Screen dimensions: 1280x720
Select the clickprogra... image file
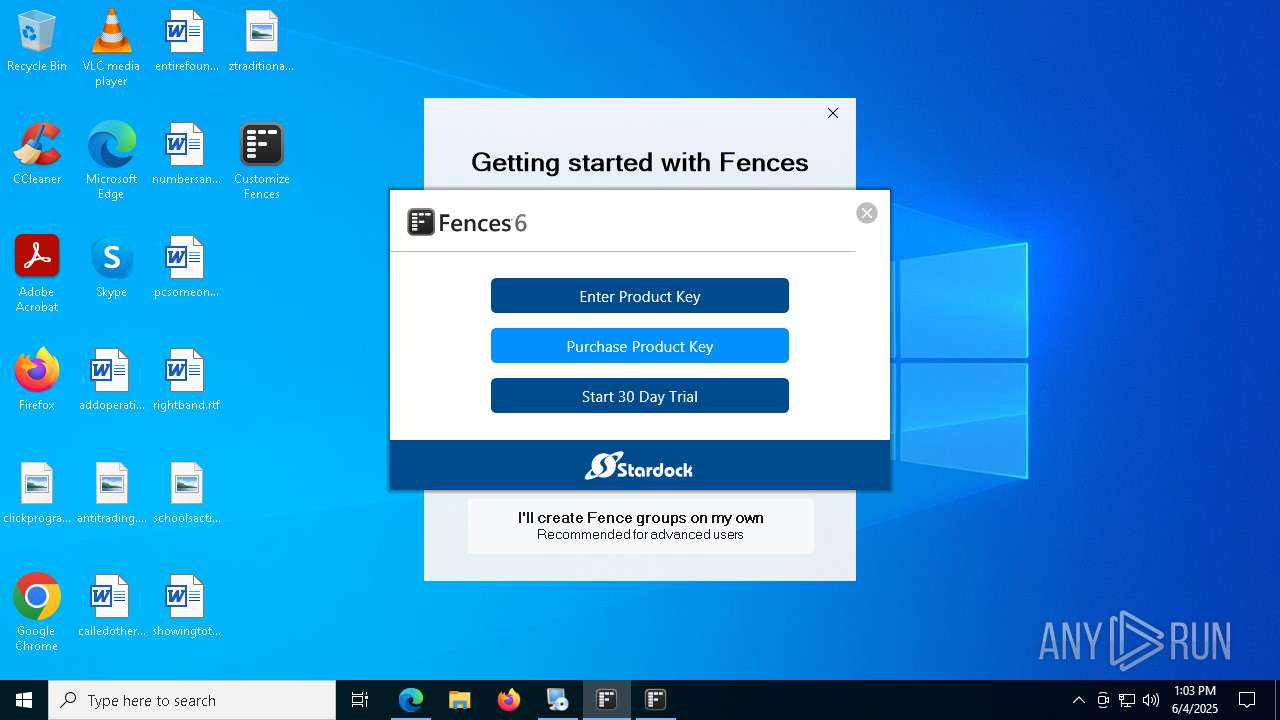(x=37, y=494)
